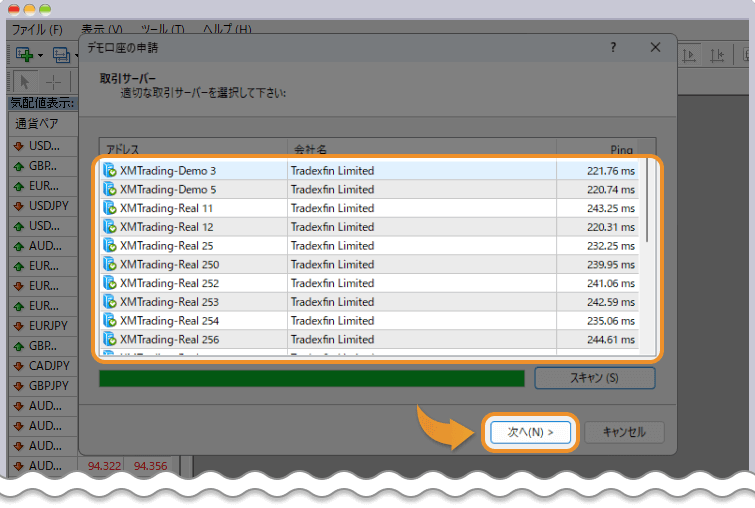This screenshot has width=755, height=508.
Task: Click the down arrow icon beside USDJPY
Action: point(19,206)
